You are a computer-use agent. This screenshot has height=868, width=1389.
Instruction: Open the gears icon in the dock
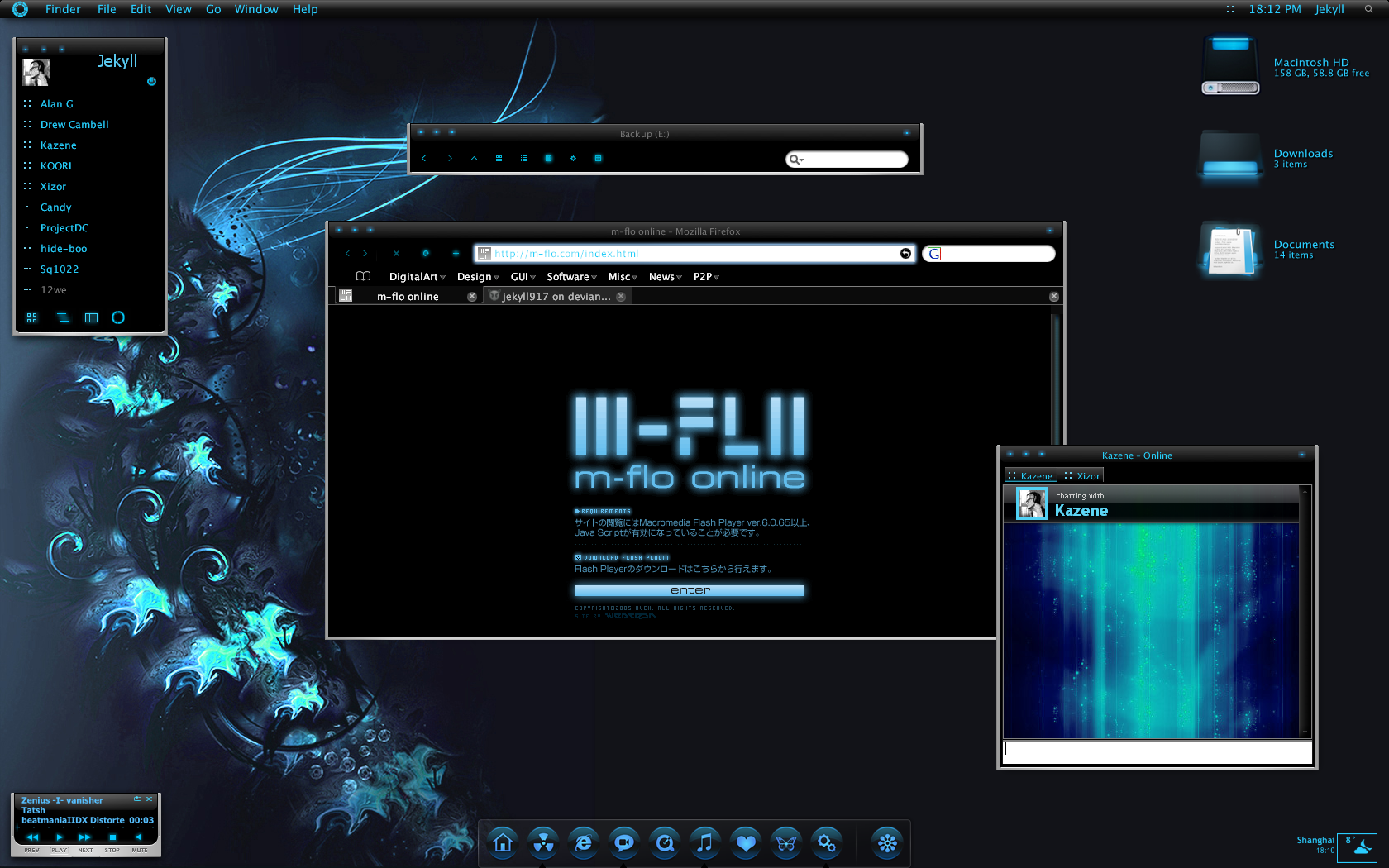pyautogui.click(x=826, y=843)
